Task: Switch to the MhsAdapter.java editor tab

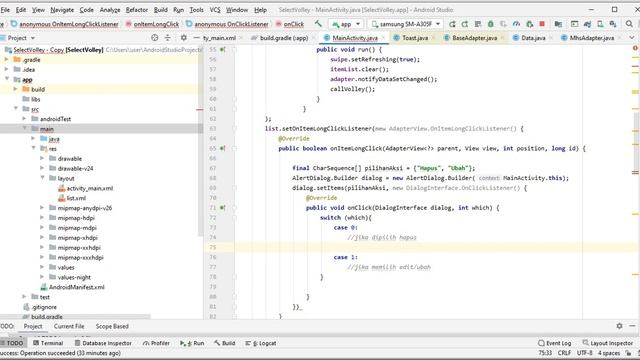Action: (x=591, y=38)
